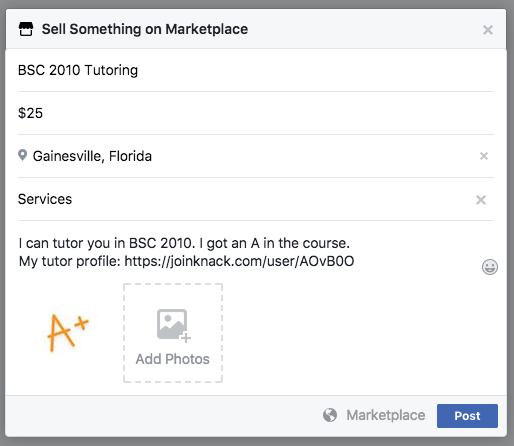Clear the Gainesville, Florida location
This screenshot has height=446, width=514.
[x=484, y=156]
